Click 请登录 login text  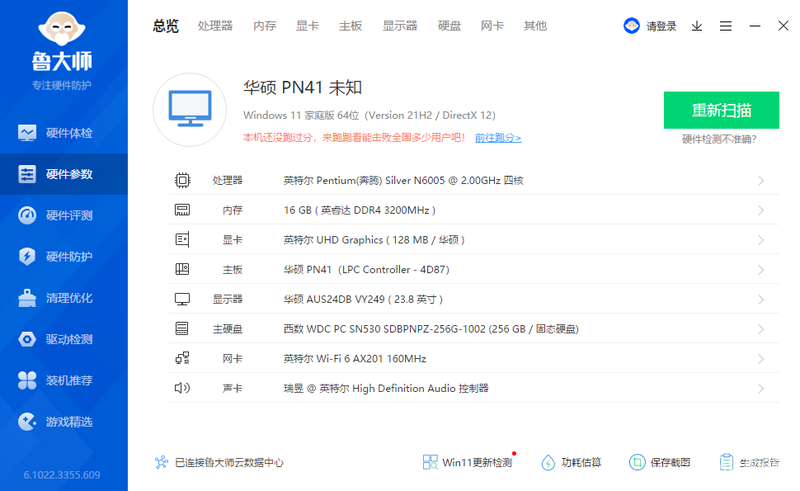click(x=661, y=26)
